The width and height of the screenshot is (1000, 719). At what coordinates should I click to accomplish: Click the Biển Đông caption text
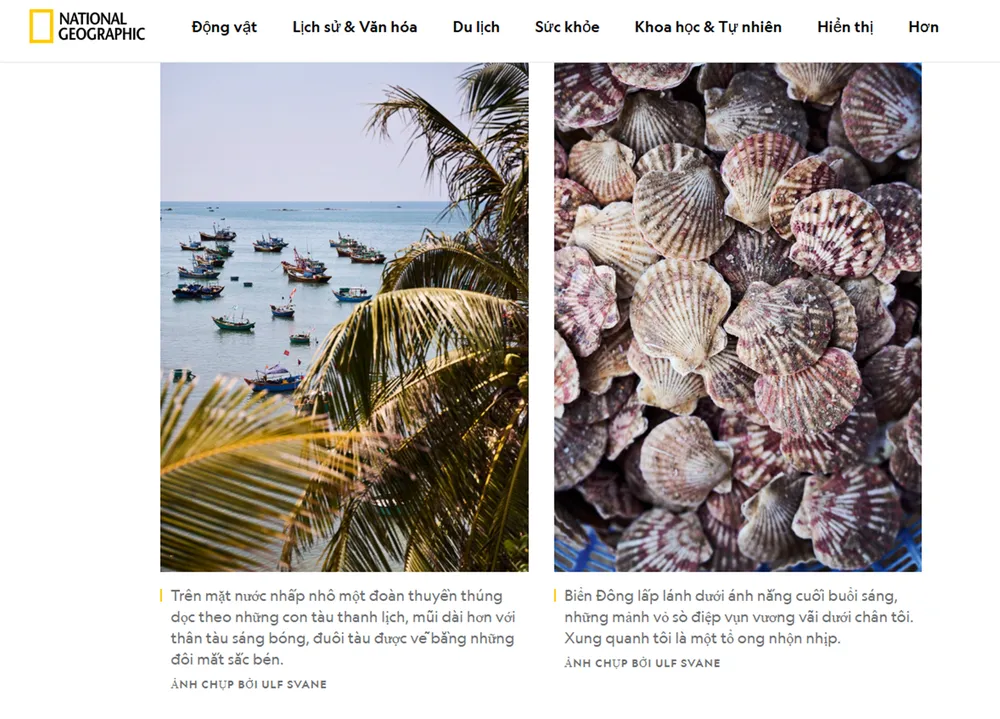(739, 617)
